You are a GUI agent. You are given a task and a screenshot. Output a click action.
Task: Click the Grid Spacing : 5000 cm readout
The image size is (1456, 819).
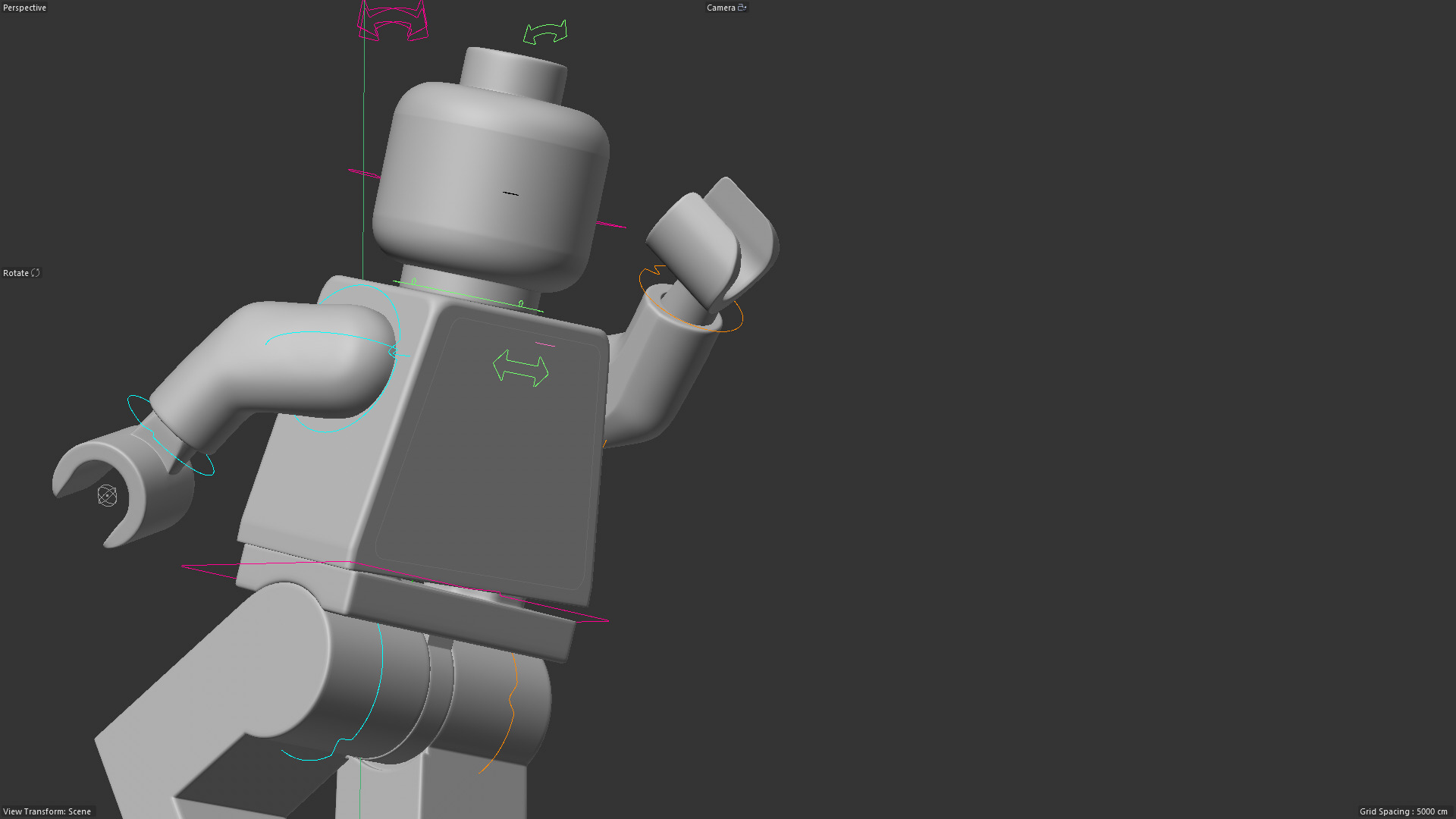point(1404,811)
